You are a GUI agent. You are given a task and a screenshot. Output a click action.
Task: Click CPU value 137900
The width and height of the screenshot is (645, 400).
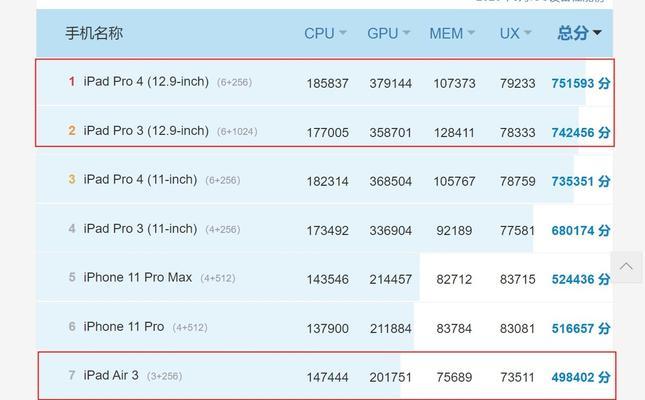point(327,328)
